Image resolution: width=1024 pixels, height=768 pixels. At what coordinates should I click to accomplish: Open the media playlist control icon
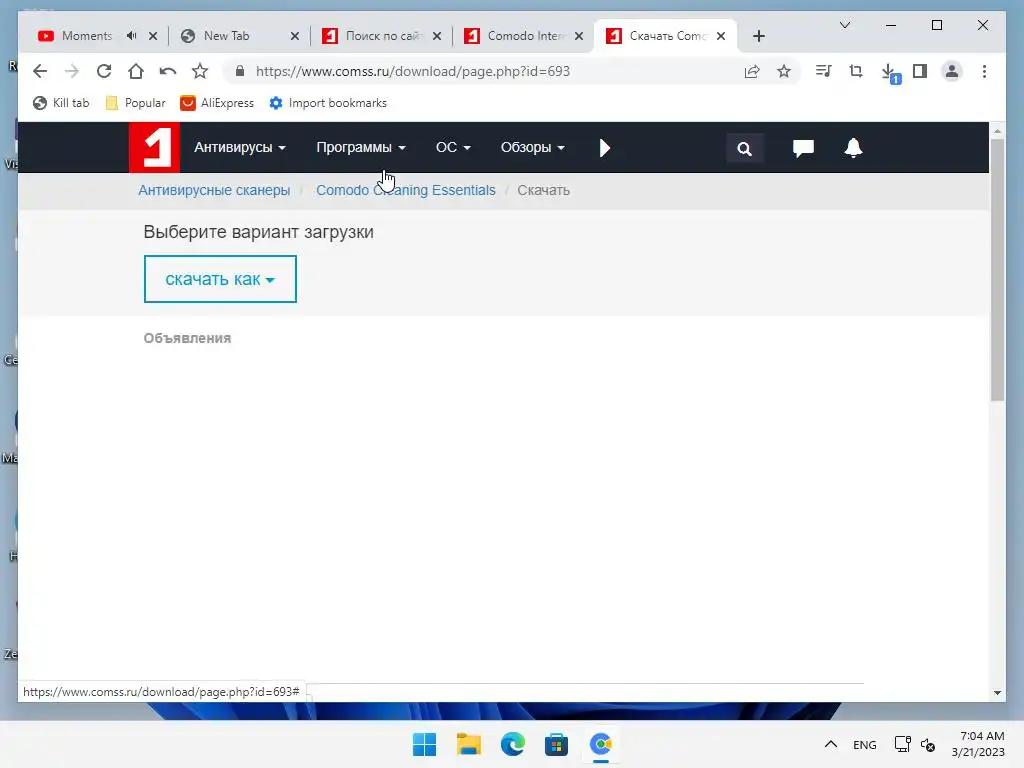point(824,71)
